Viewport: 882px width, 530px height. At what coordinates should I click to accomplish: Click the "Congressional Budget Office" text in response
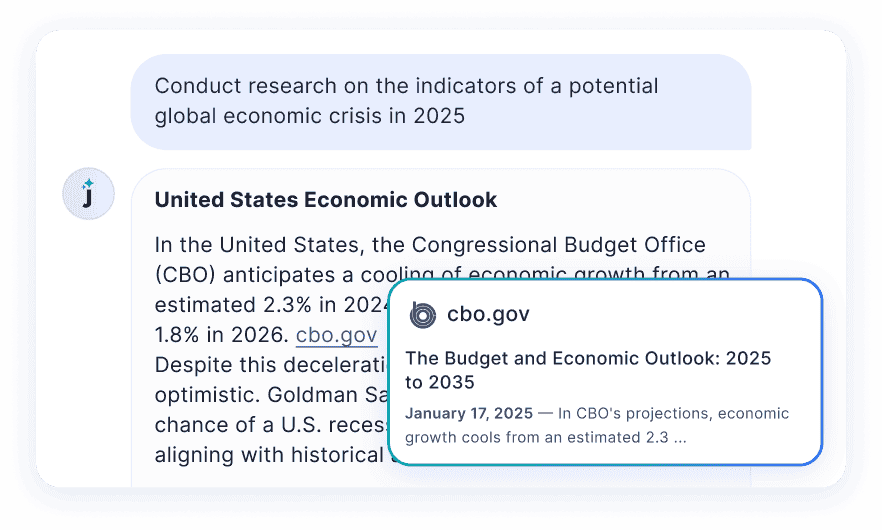559,245
